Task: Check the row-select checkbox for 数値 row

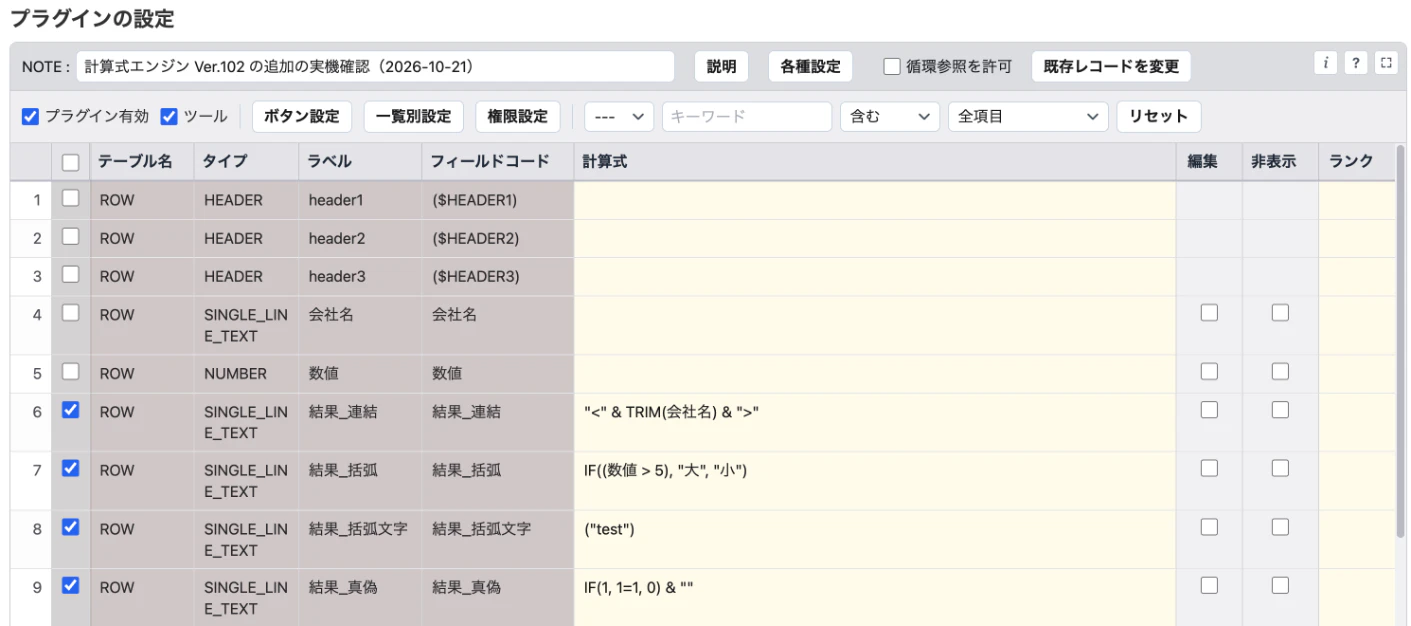Action: click(70, 372)
